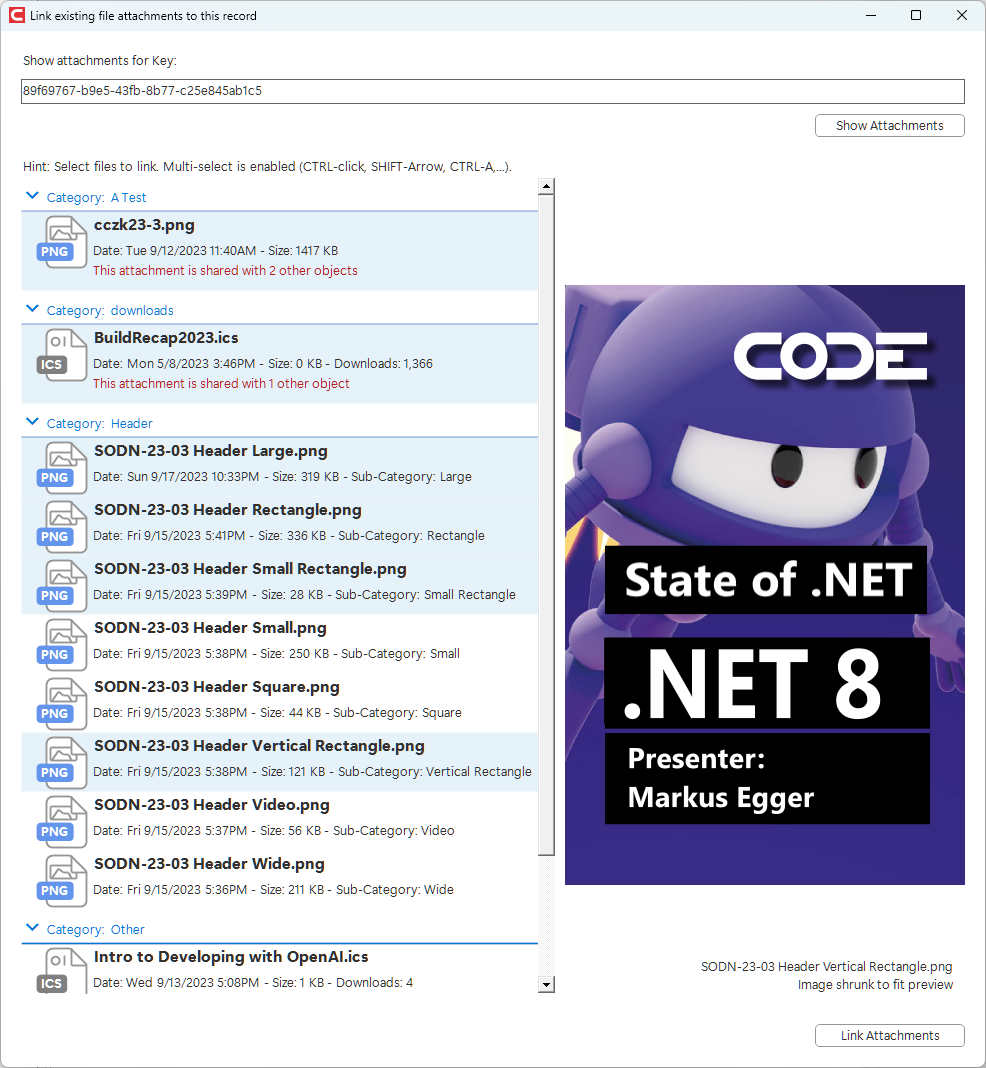The height and width of the screenshot is (1068, 986).
Task: Click 'Image shrunk to fit preview' note
Action: [x=875, y=985]
